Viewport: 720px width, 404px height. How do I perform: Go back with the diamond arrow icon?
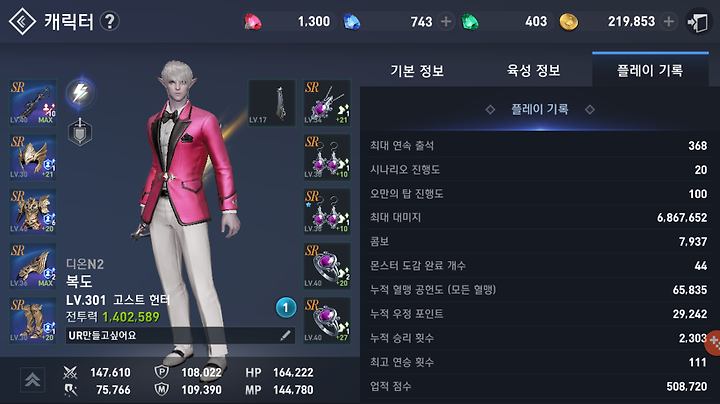22,22
